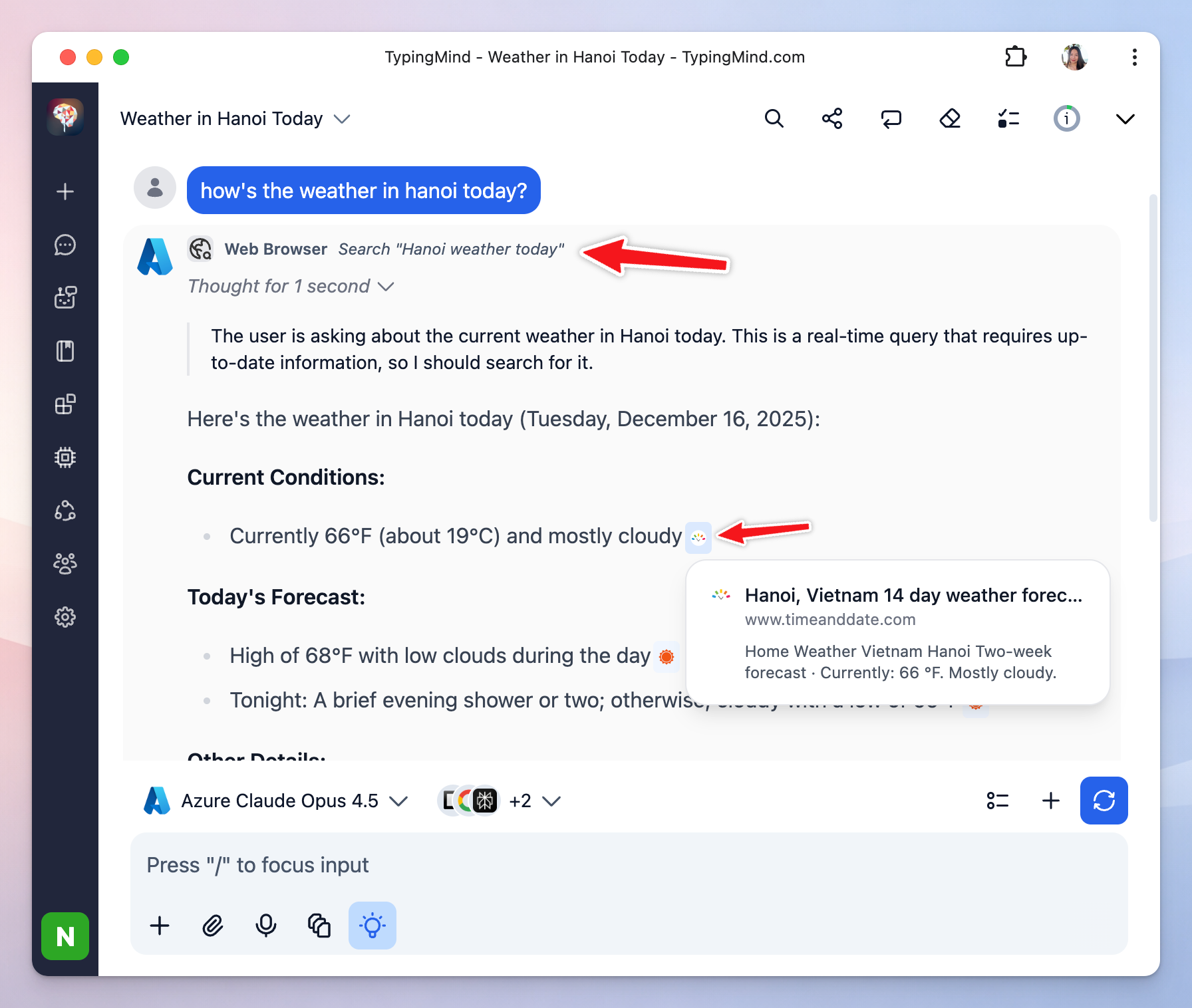Image resolution: width=1192 pixels, height=1008 pixels.
Task: Click the Web Browser plugin globe icon
Action: pyautogui.click(x=200, y=249)
